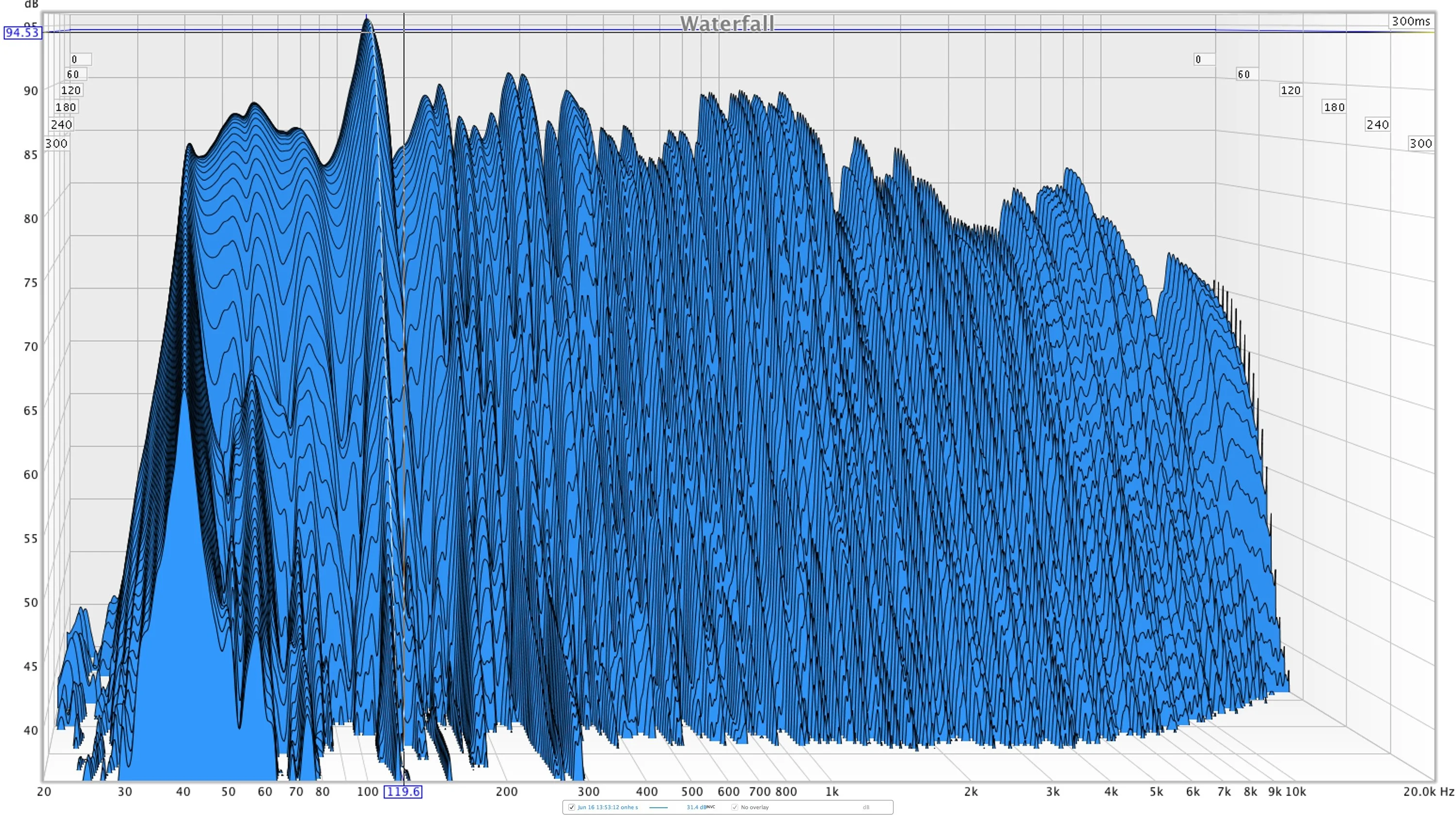Click the 'Waterfall' graph title

[727, 23]
